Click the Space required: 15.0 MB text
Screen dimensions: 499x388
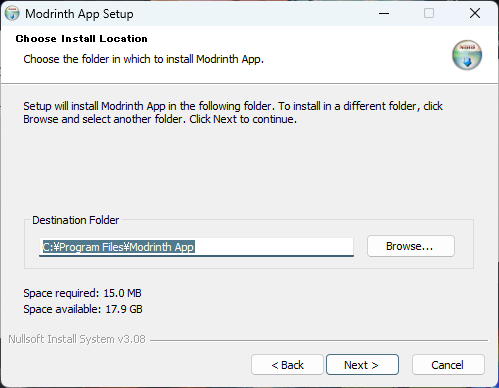(x=82, y=293)
